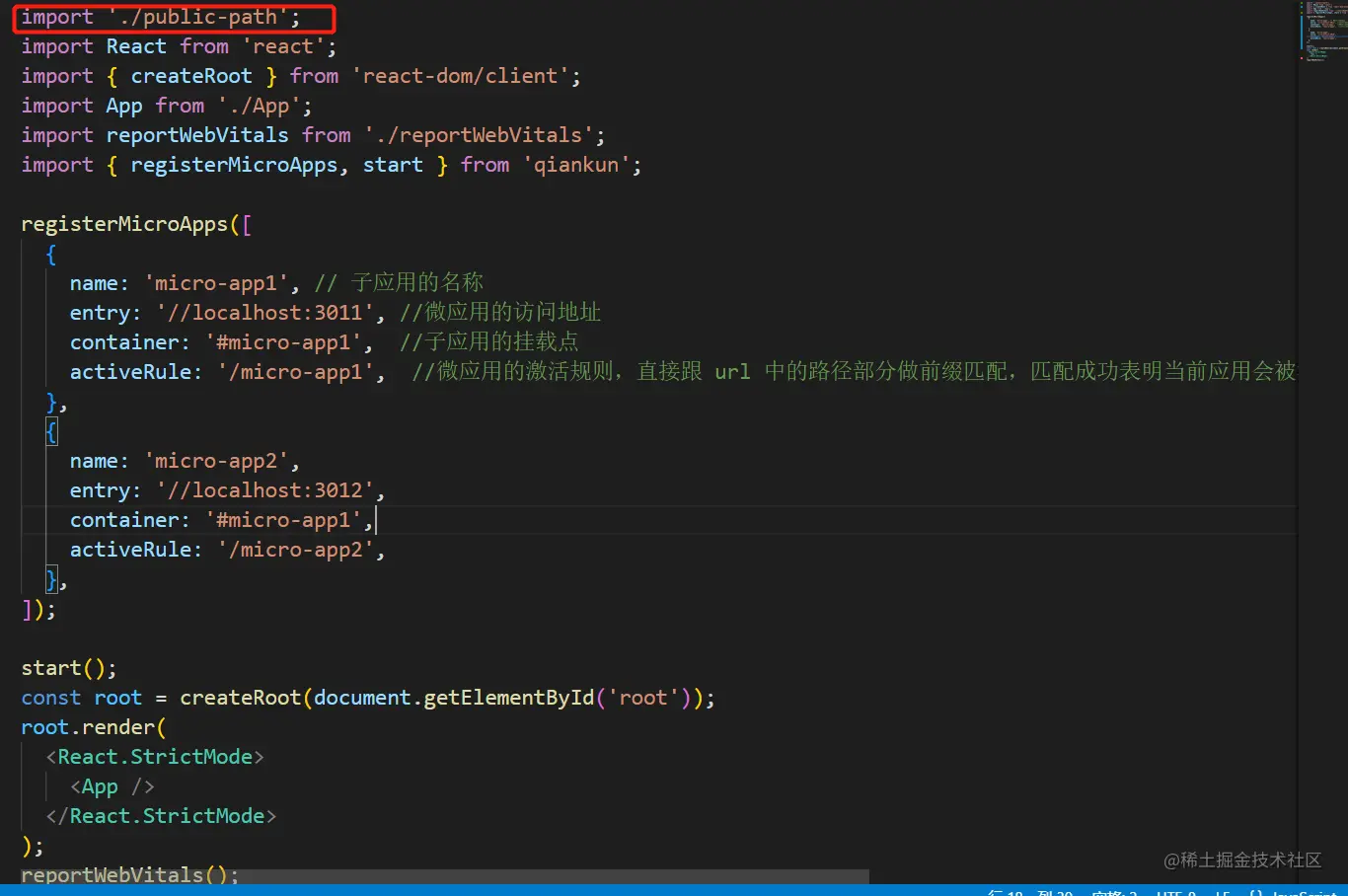Click the start identifier in the qiankun import
The height and width of the screenshot is (896, 1348).
click(x=393, y=165)
